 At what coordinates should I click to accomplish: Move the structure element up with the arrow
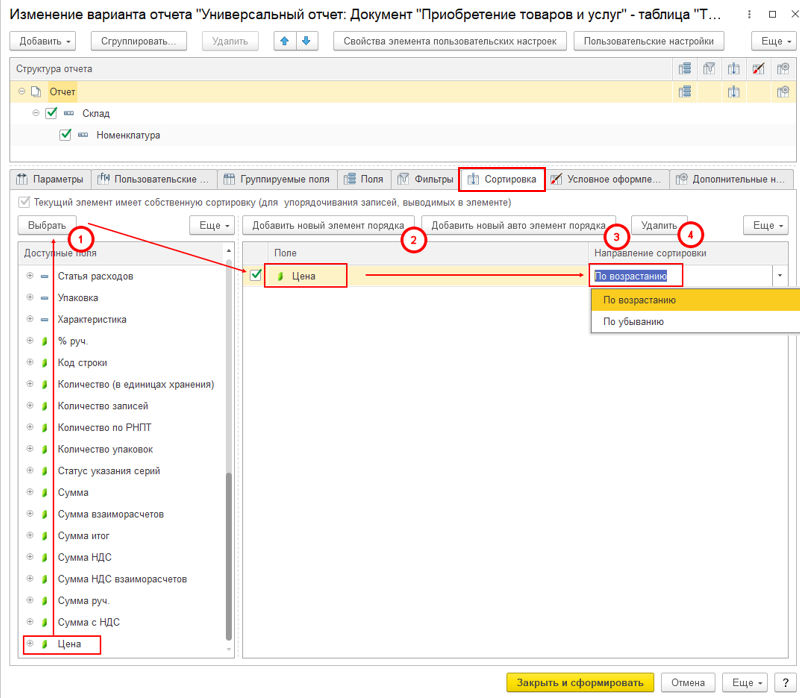click(284, 41)
